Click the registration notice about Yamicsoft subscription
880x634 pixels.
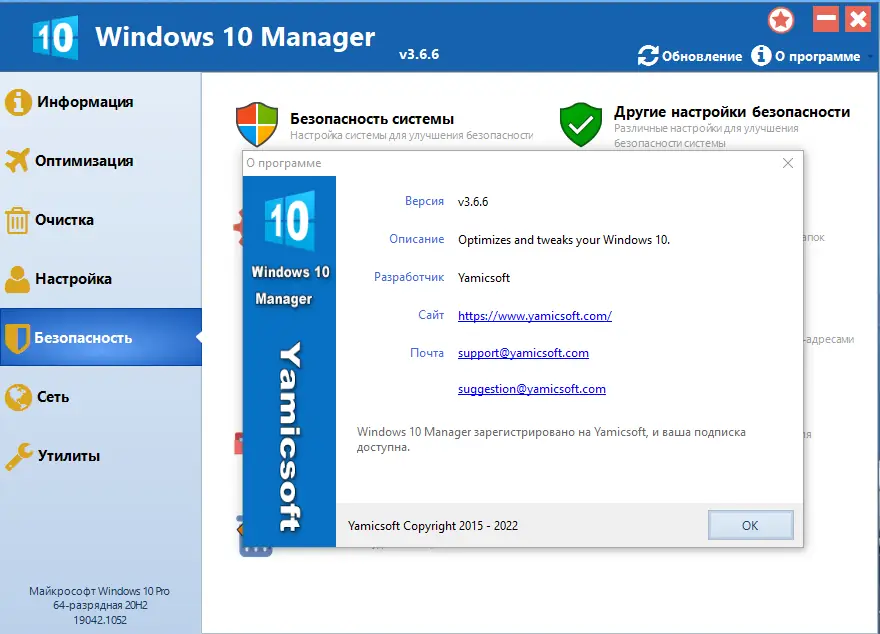(x=551, y=439)
